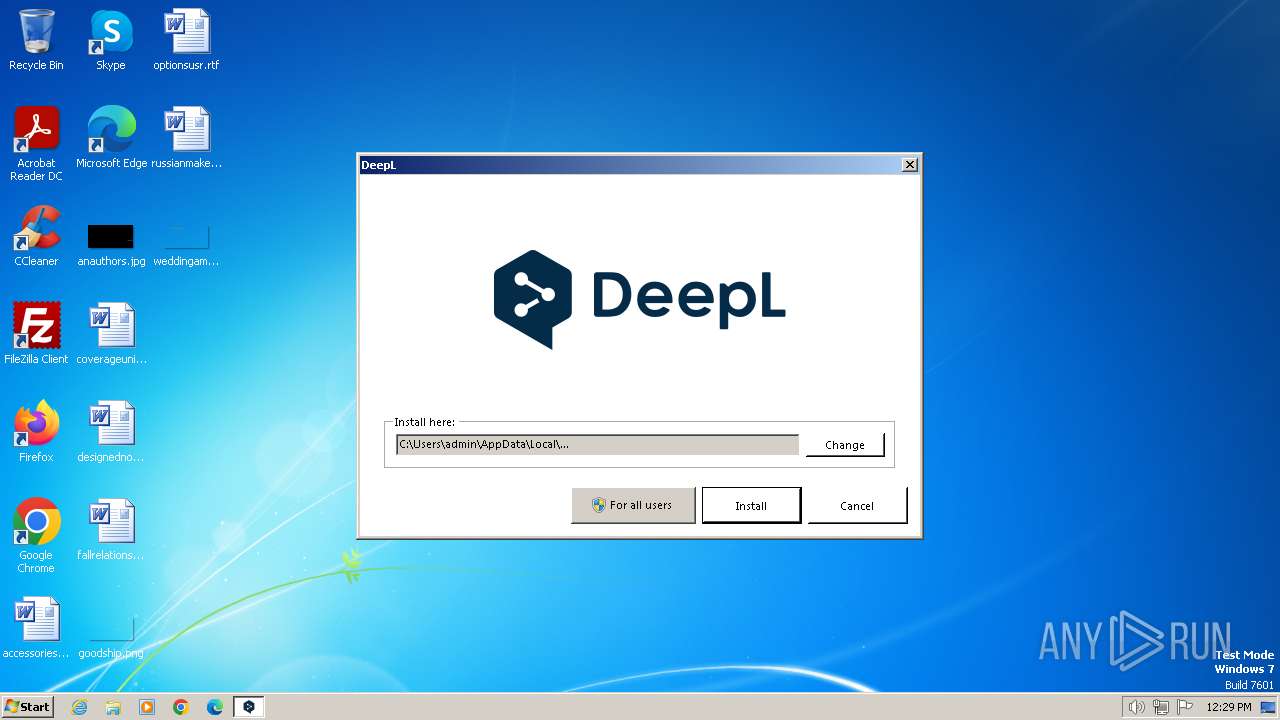Open the fallrelations... document icon
Viewport: 1280px width, 720px height.
[111, 530]
